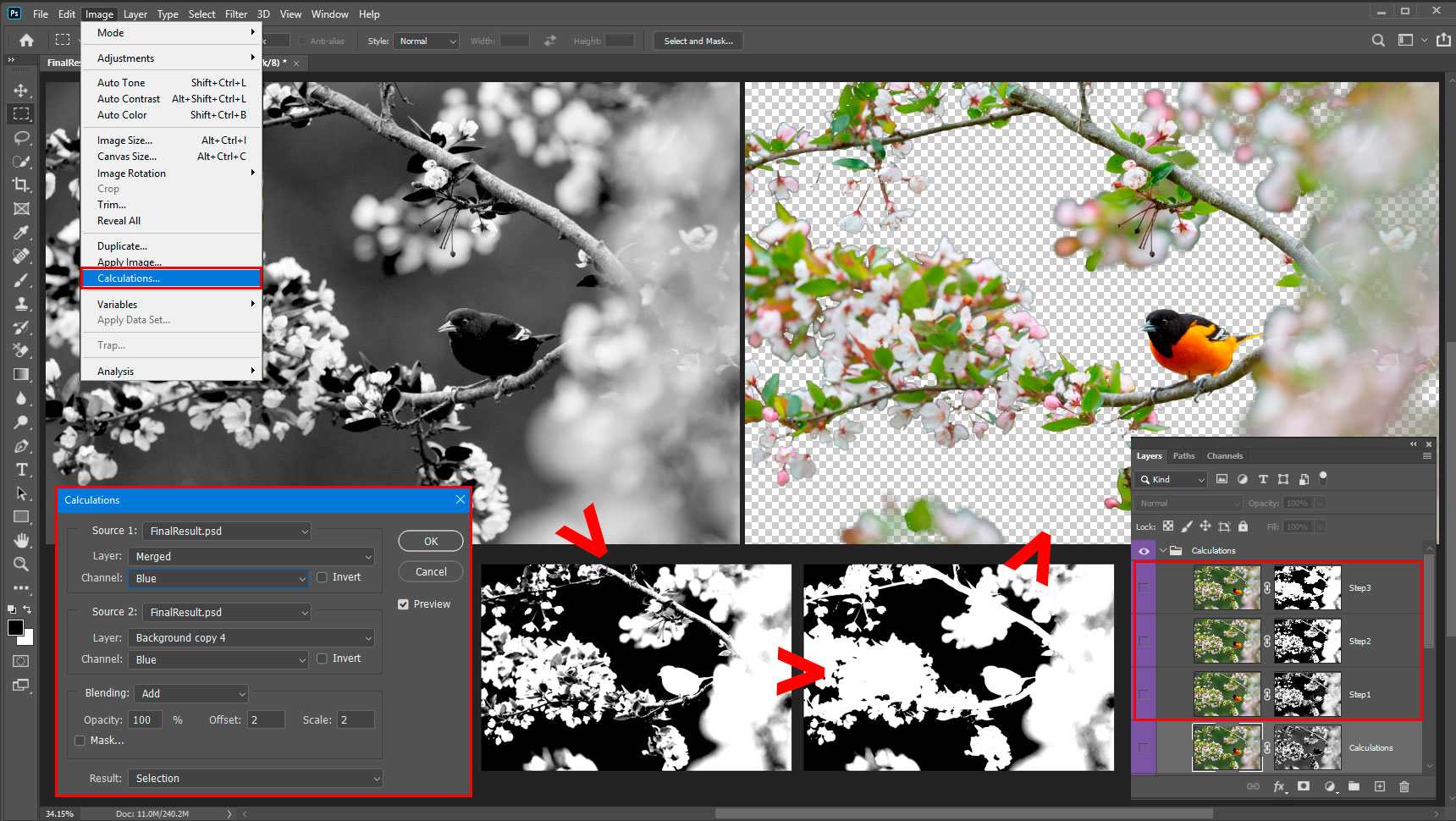Click the Select and Mask button
Screen dimensions: 1456x821
[698, 41]
